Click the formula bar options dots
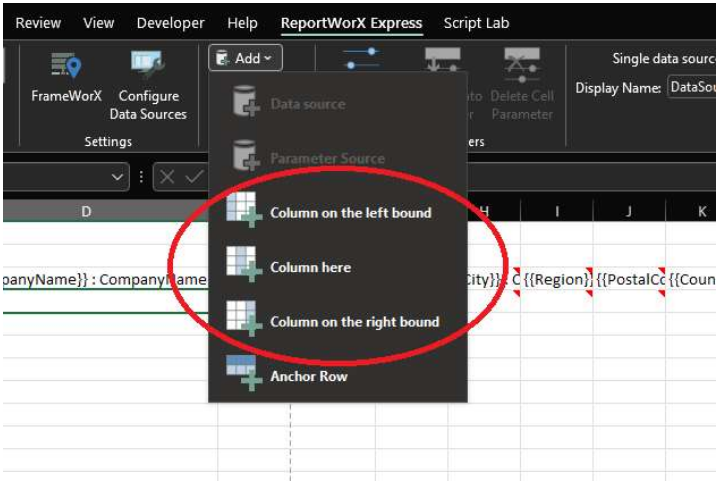Image resolution: width=721 pixels, height=482 pixels. click(x=141, y=177)
